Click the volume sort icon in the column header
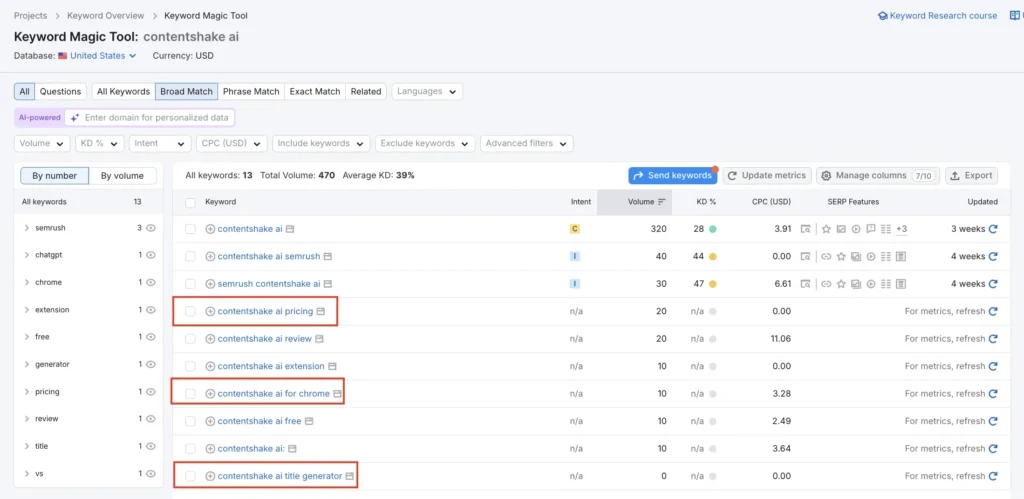Screen dimensions: 1024x499 [x=662, y=202]
